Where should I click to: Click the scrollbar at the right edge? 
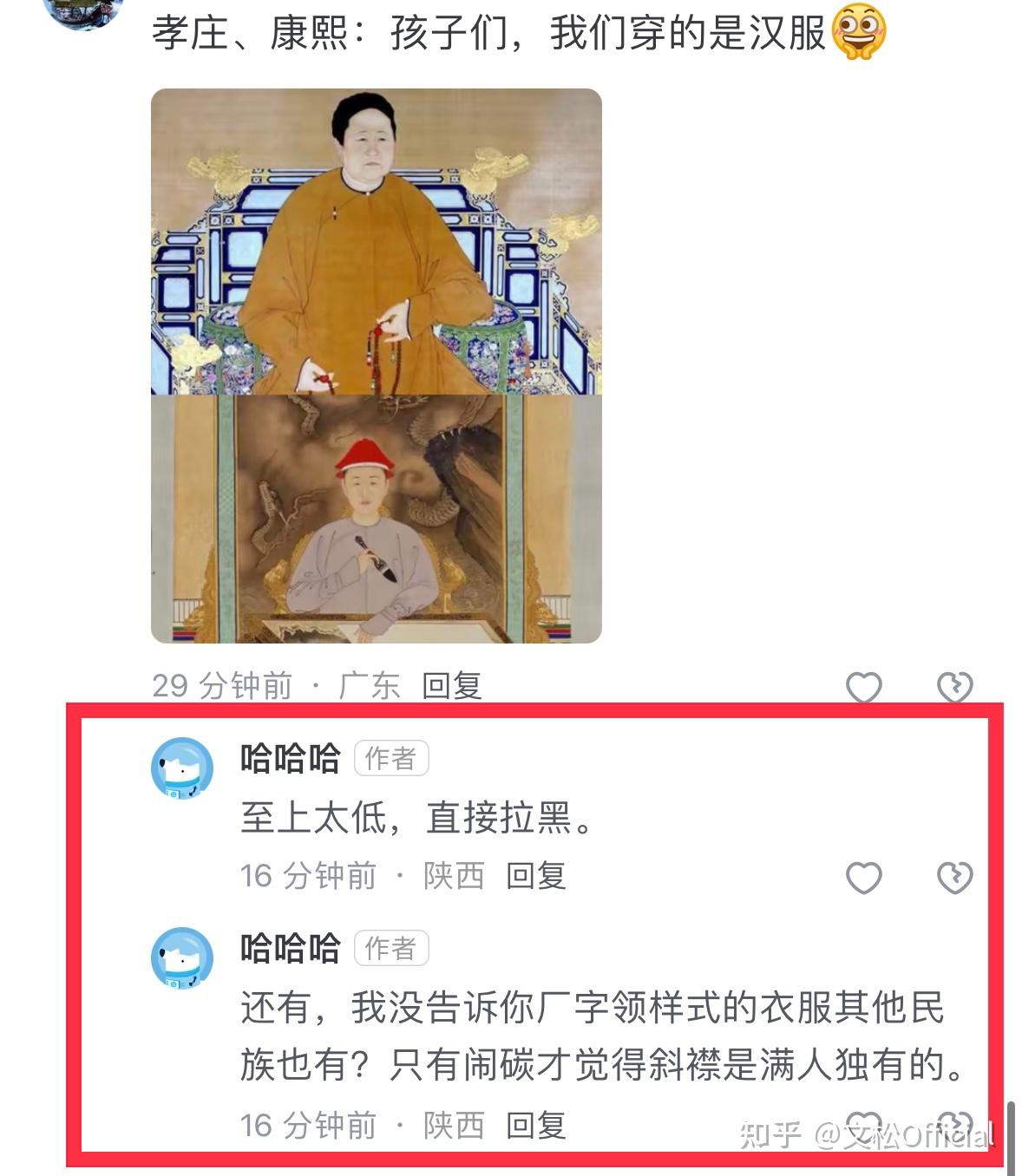[x=1010, y=1138]
